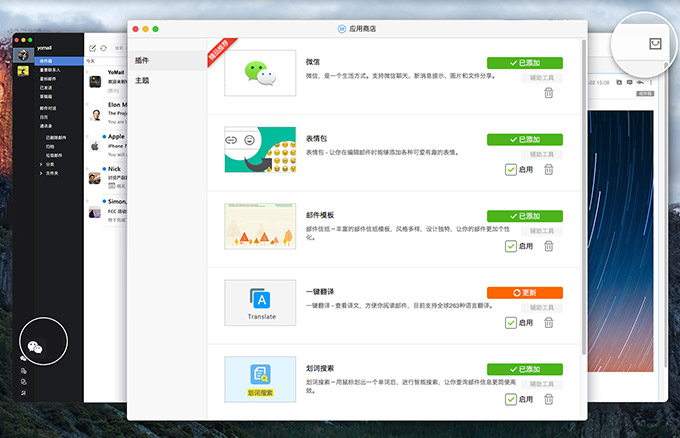Switch to the yellow second account avatar

click(x=23, y=71)
